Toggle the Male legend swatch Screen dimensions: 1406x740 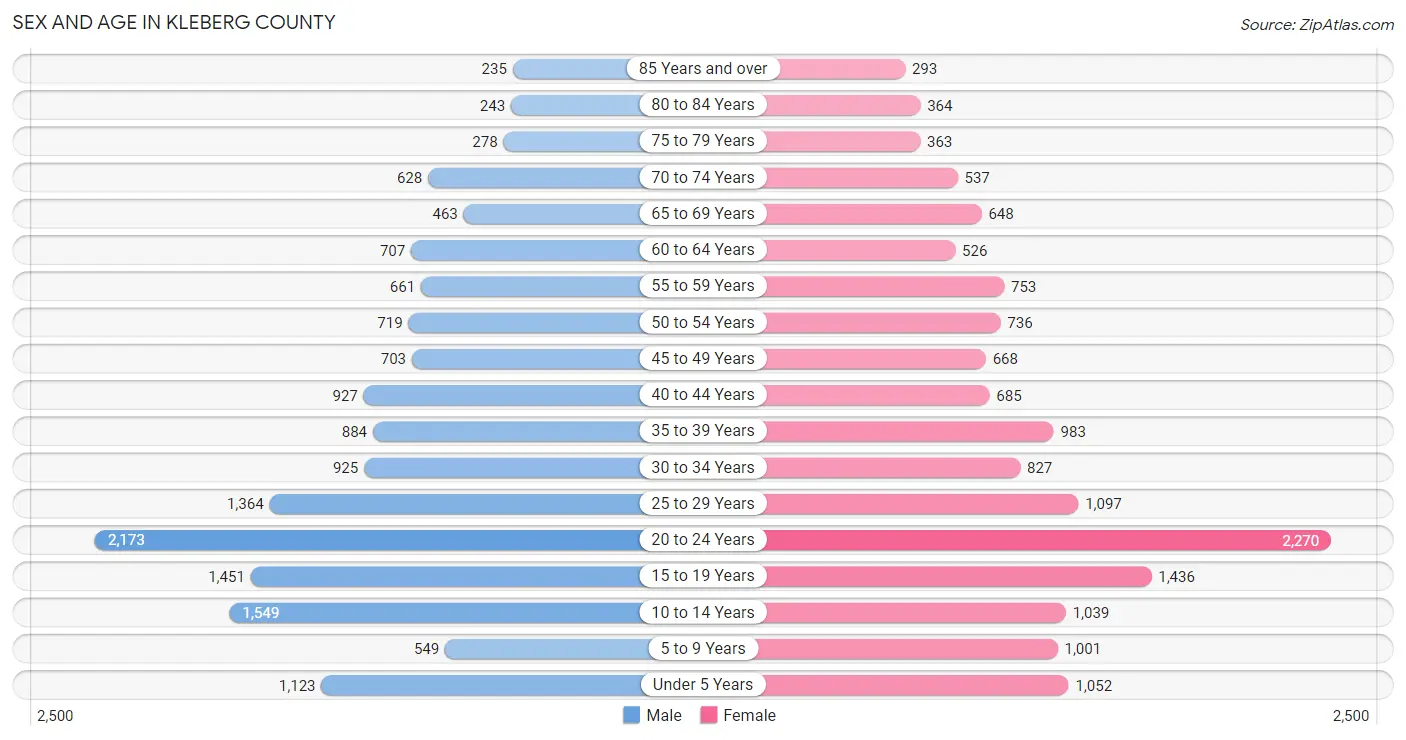point(631,715)
